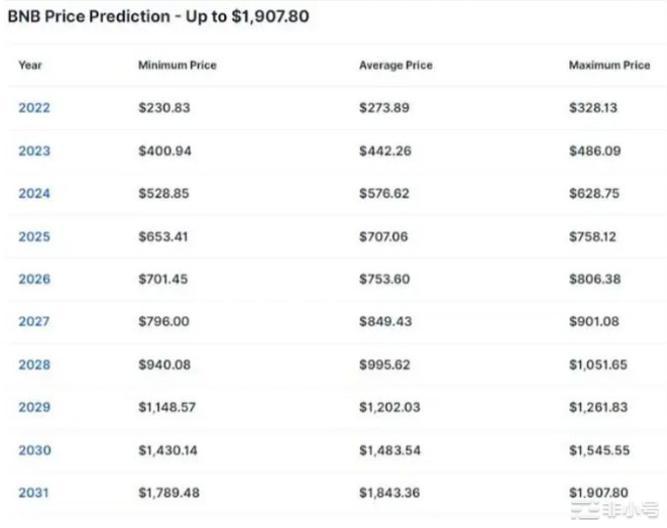Viewport: 667px width, 528px height.
Task: Click the Year column header
Action: coord(30,65)
